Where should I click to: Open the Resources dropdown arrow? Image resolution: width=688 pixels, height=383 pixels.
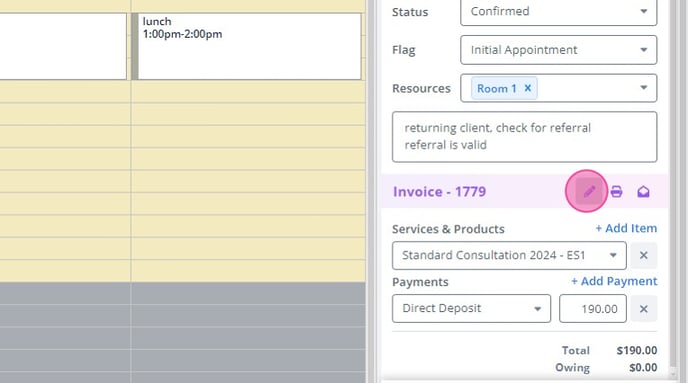click(x=643, y=88)
